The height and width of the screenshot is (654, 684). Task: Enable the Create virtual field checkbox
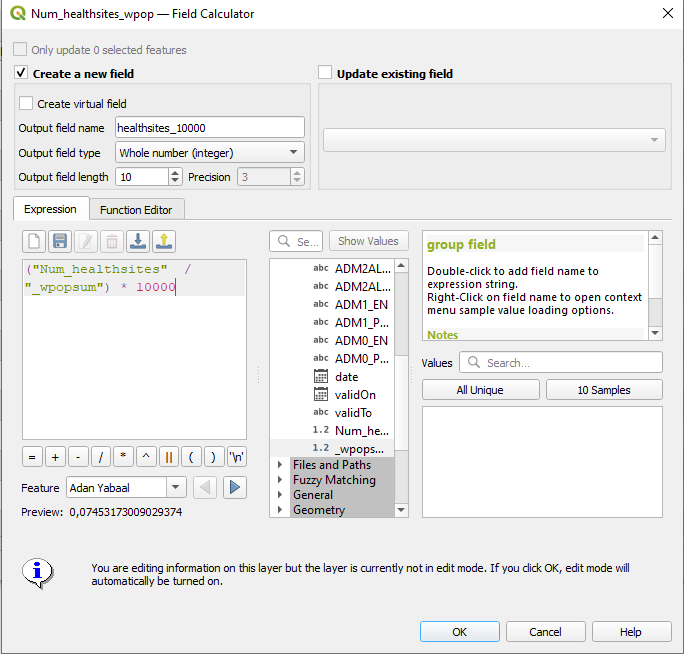pyautogui.click(x=26, y=103)
